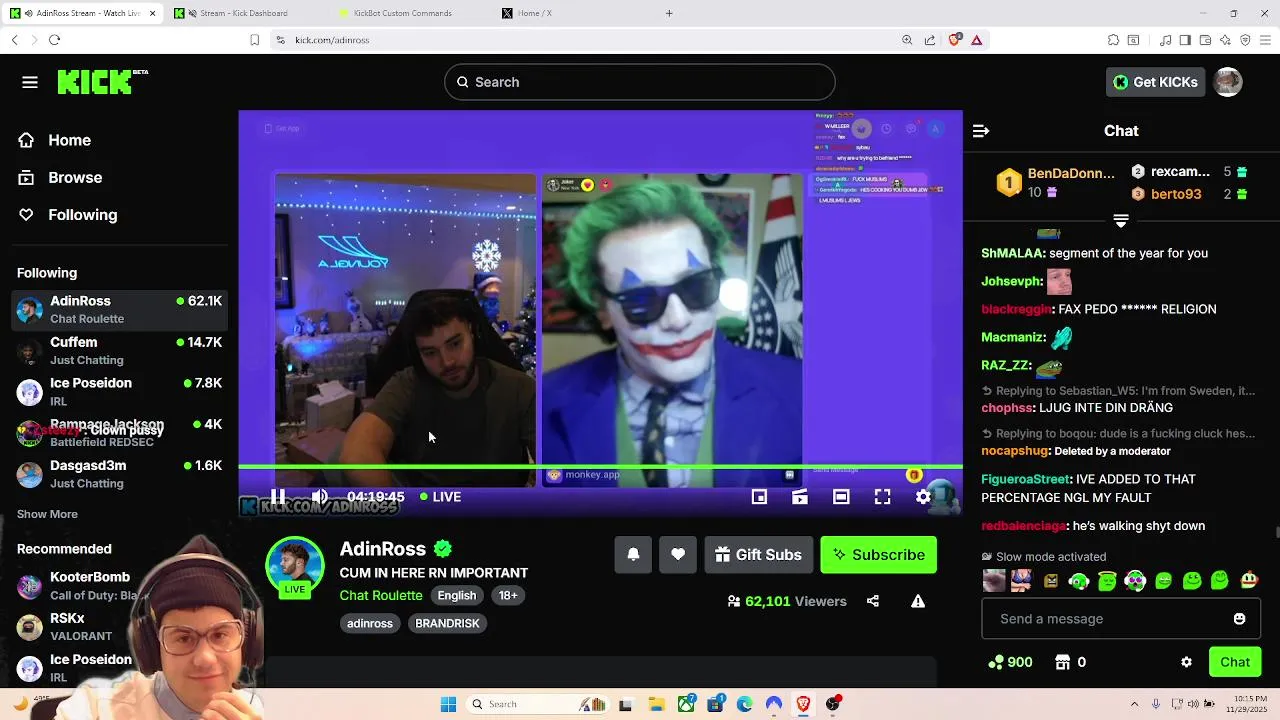The height and width of the screenshot is (720, 1280).
Task: Click the Kick logo
Action: coord(102,82)
